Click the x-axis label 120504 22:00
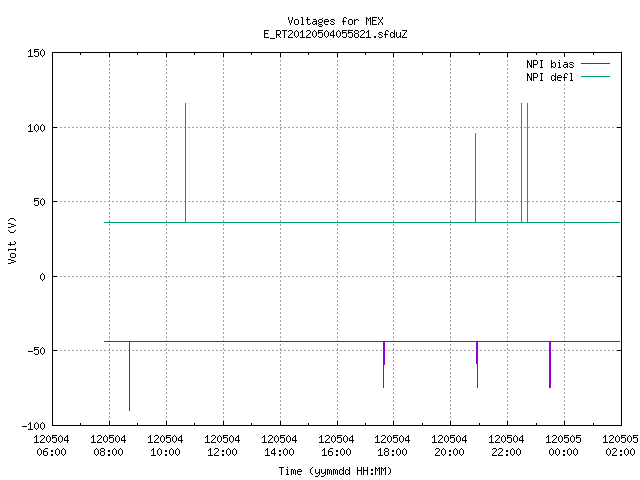This screenshot has height=480, width=640. [506, 446]
